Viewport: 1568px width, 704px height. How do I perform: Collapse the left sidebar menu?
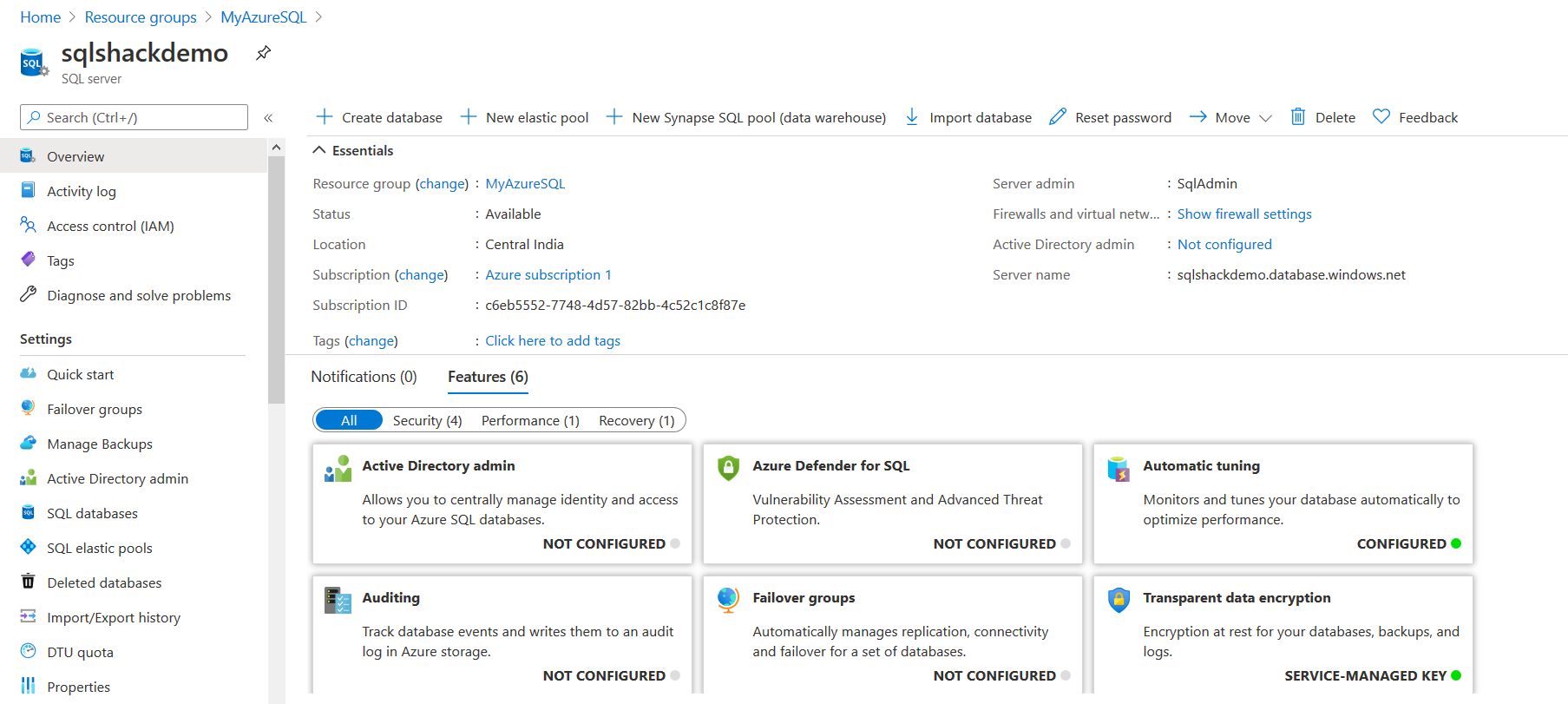[x=268, y=118]
